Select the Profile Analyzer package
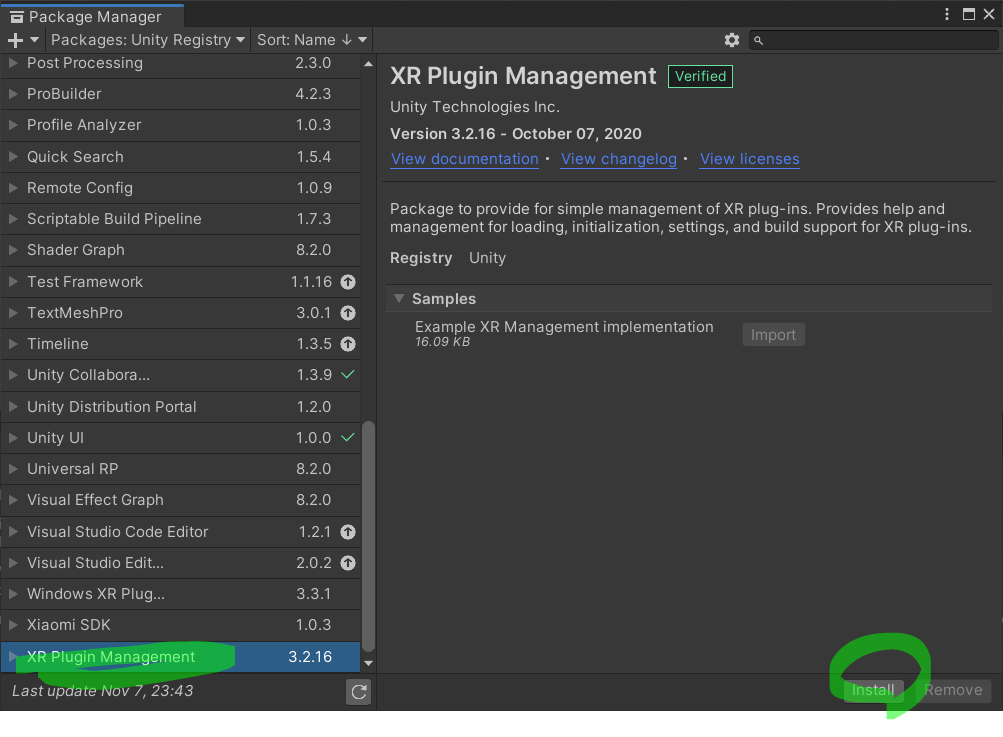 point(180,125)
